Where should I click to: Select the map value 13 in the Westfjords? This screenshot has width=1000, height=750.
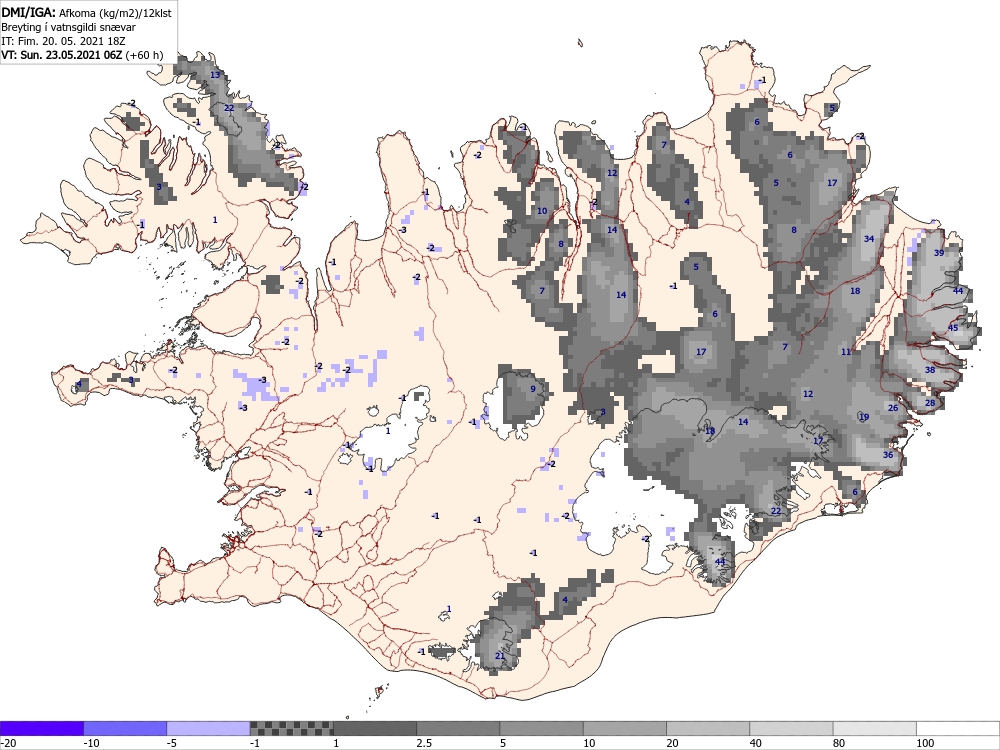click(215, 75)
